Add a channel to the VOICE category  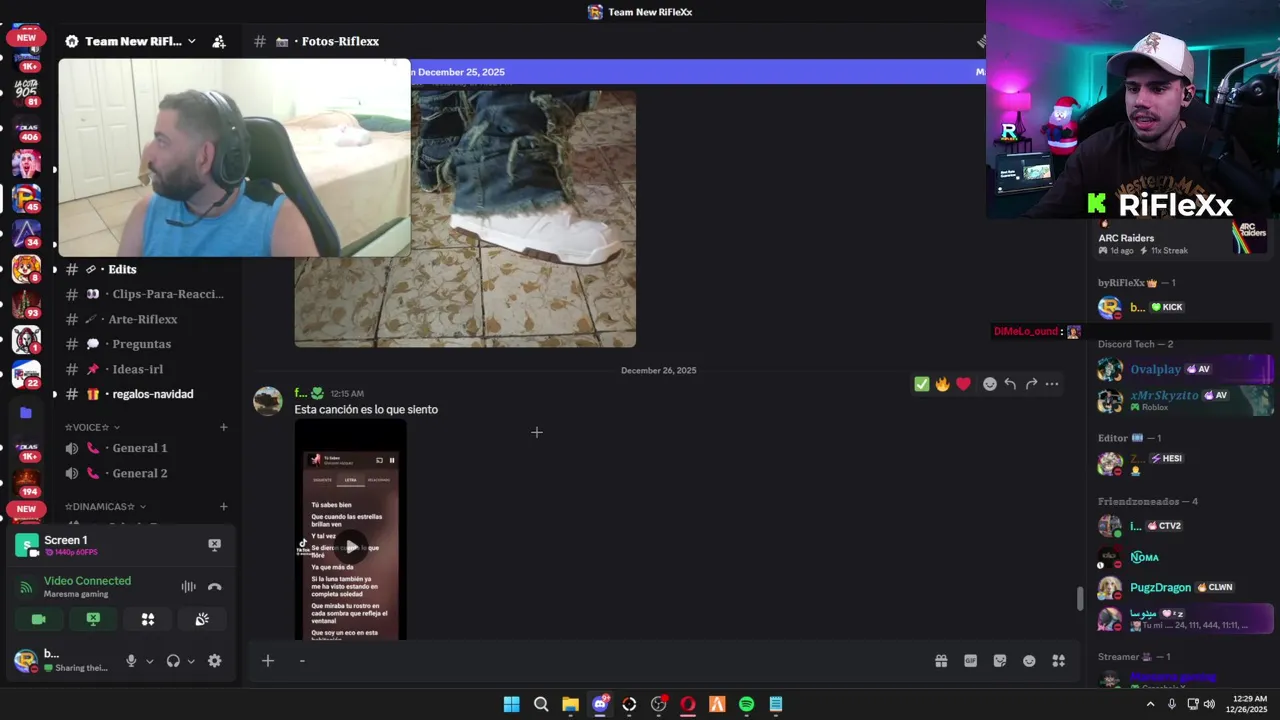coord(223,427)
